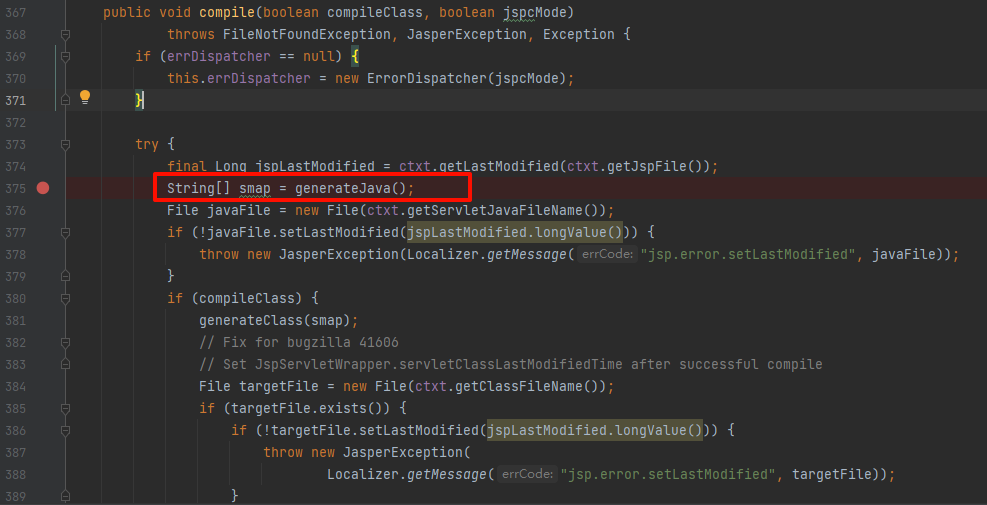Click the errCode hint on line 378
The image size is (987, 505).
pyautogui.click(x=608, y=255)
